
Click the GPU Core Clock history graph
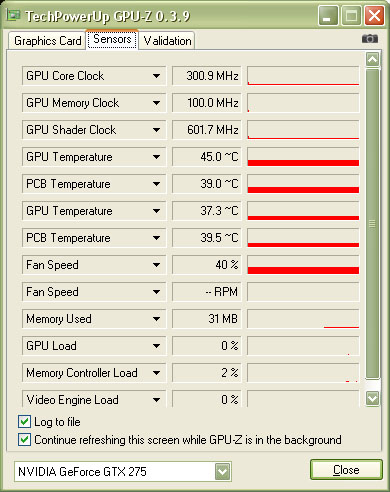click(x=303, y=76)
